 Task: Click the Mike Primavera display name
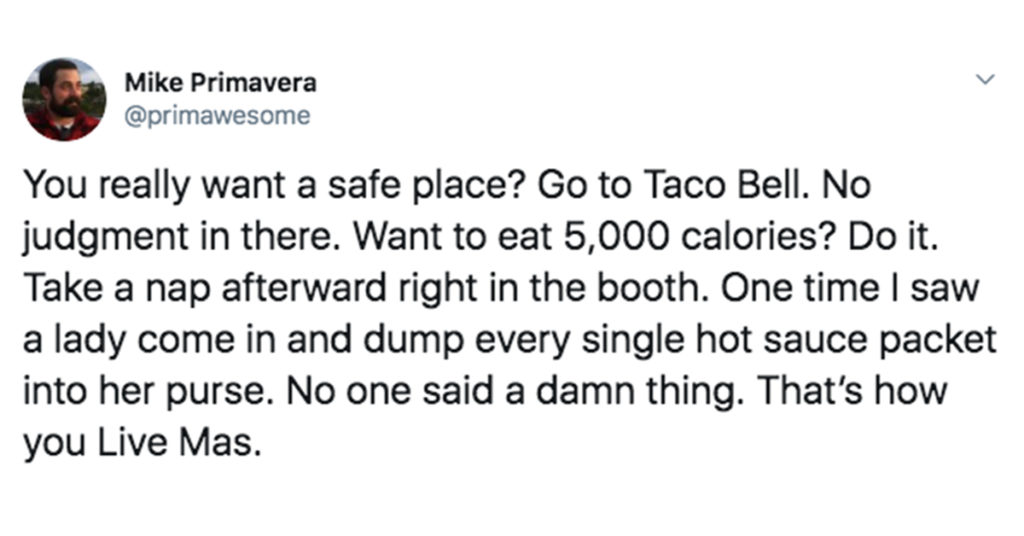[220, 83]
